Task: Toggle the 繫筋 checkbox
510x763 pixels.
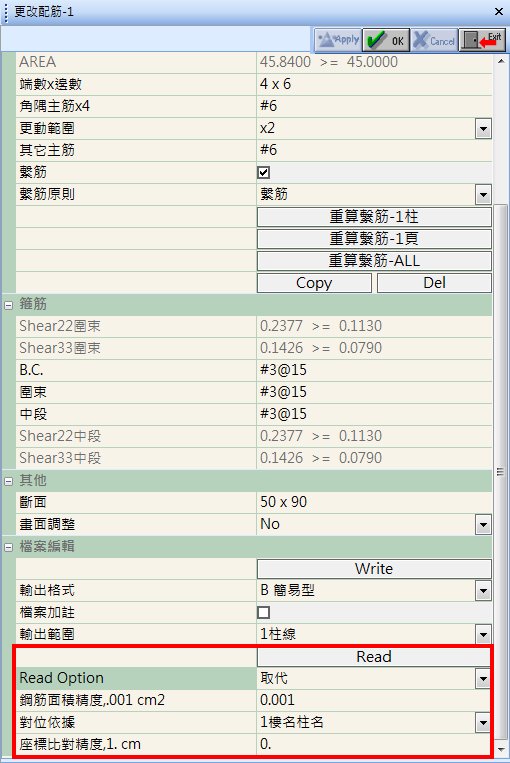Action: click(x=263, y=172)
